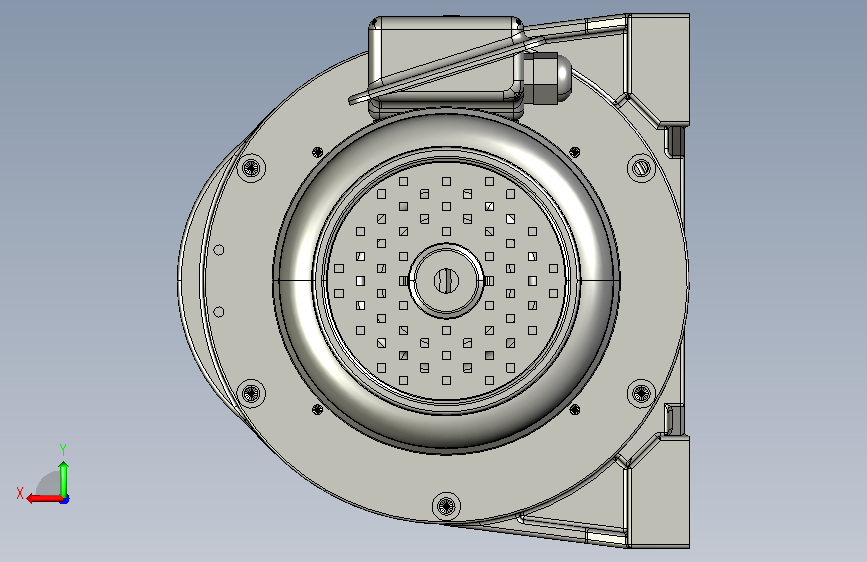Pick the upper small hole on the left housing edge

219,250
